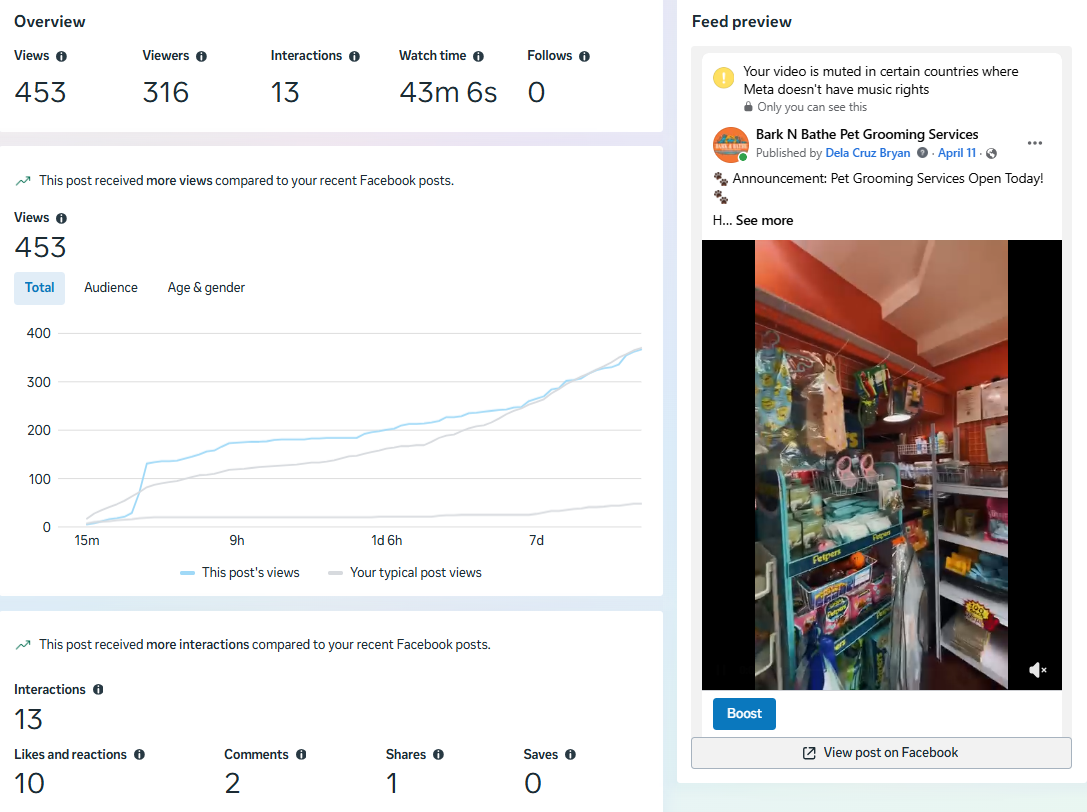This screenshot has width=1087, height=812.
Task: Expand the post caption with See more
Action: [764, 221]
